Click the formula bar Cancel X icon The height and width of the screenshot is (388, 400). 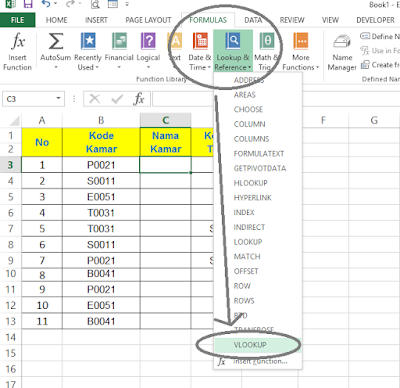[95, 99]
